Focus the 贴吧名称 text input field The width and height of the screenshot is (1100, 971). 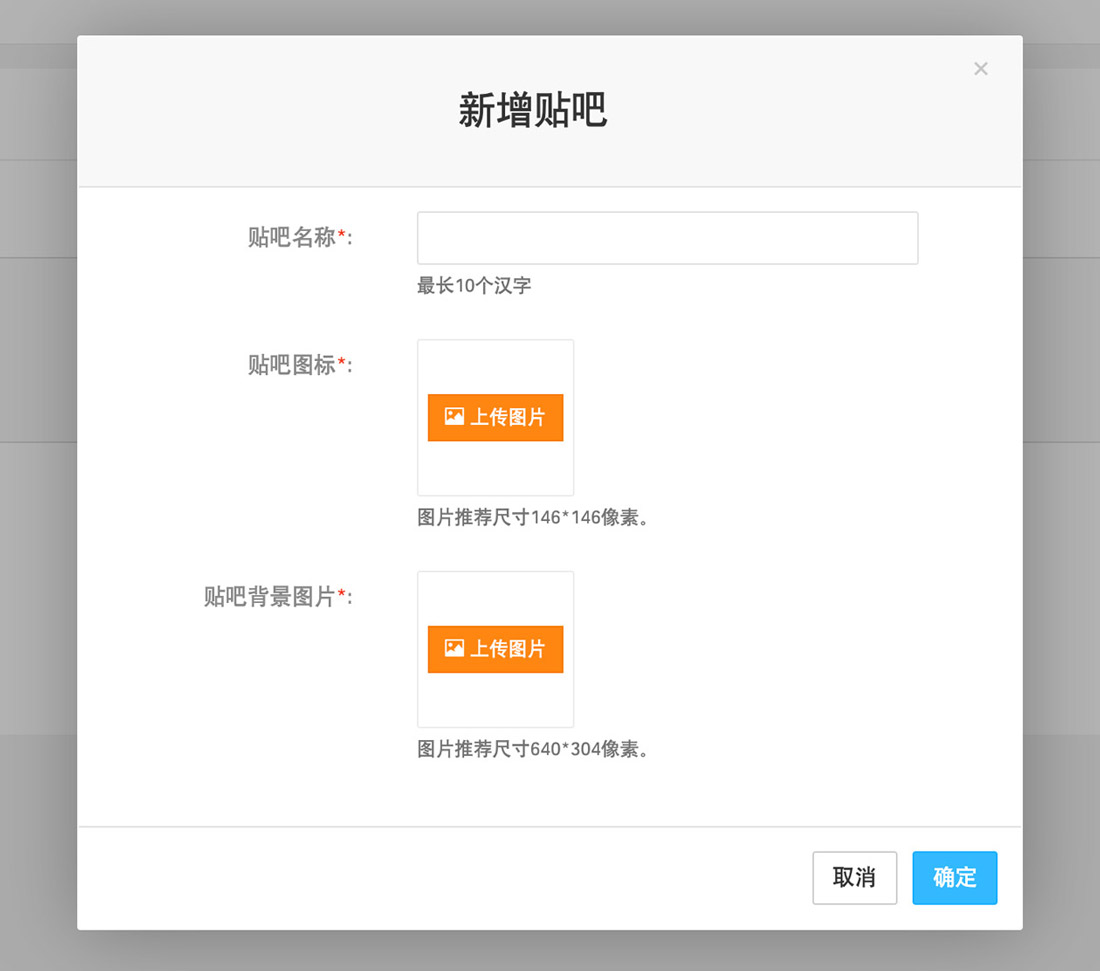click(667, 238)
